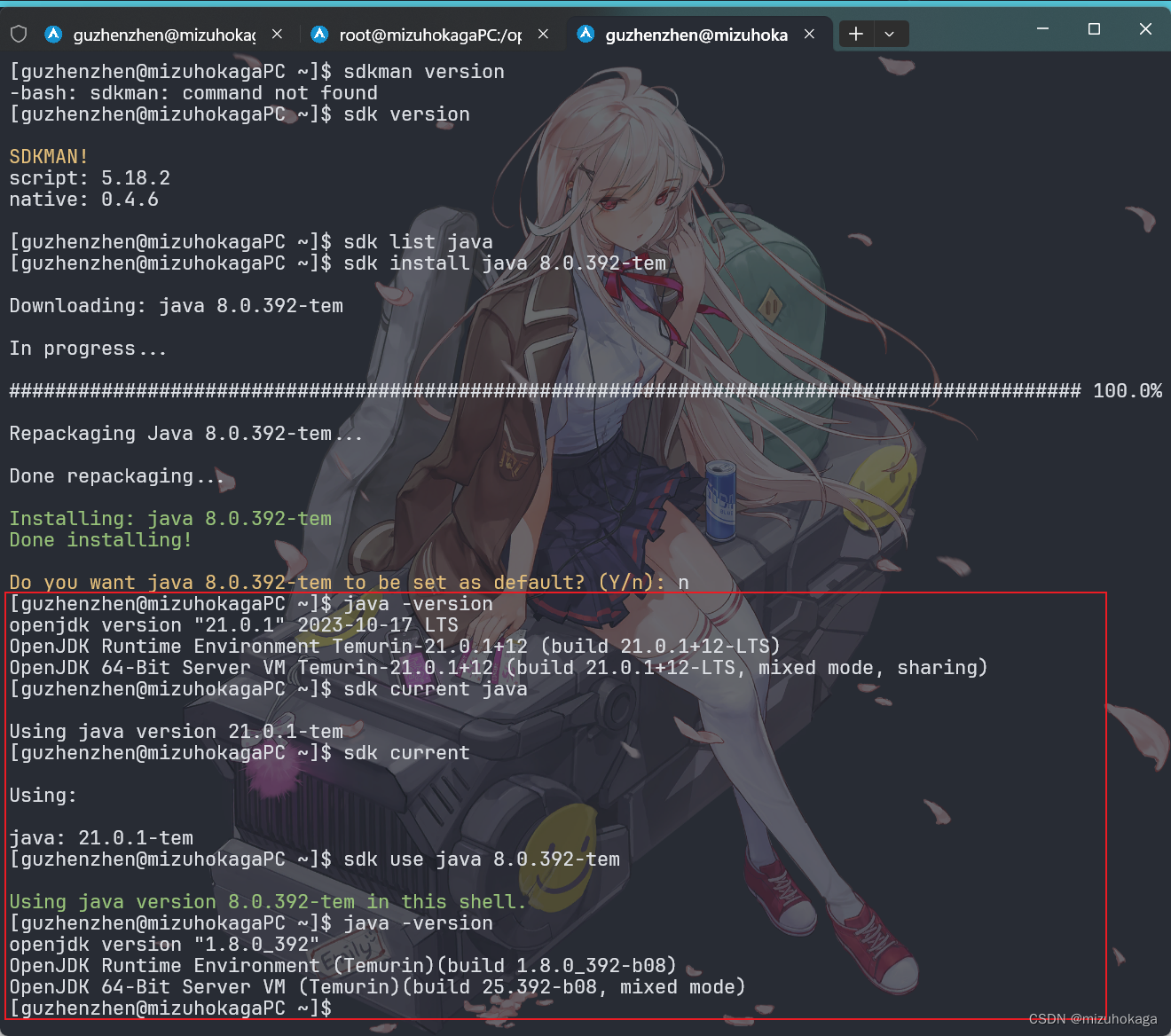Click the shield icon in title bar
This screenshot has width=1171, height=1036.
pos(19,34)
